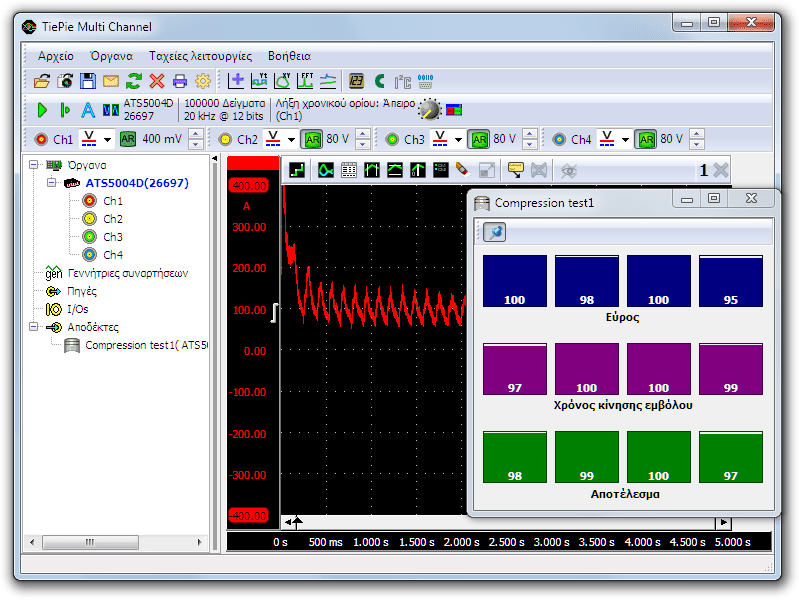Increase Ch1 range with the stepper
The image size is (799, 600).
pos(196,134)
